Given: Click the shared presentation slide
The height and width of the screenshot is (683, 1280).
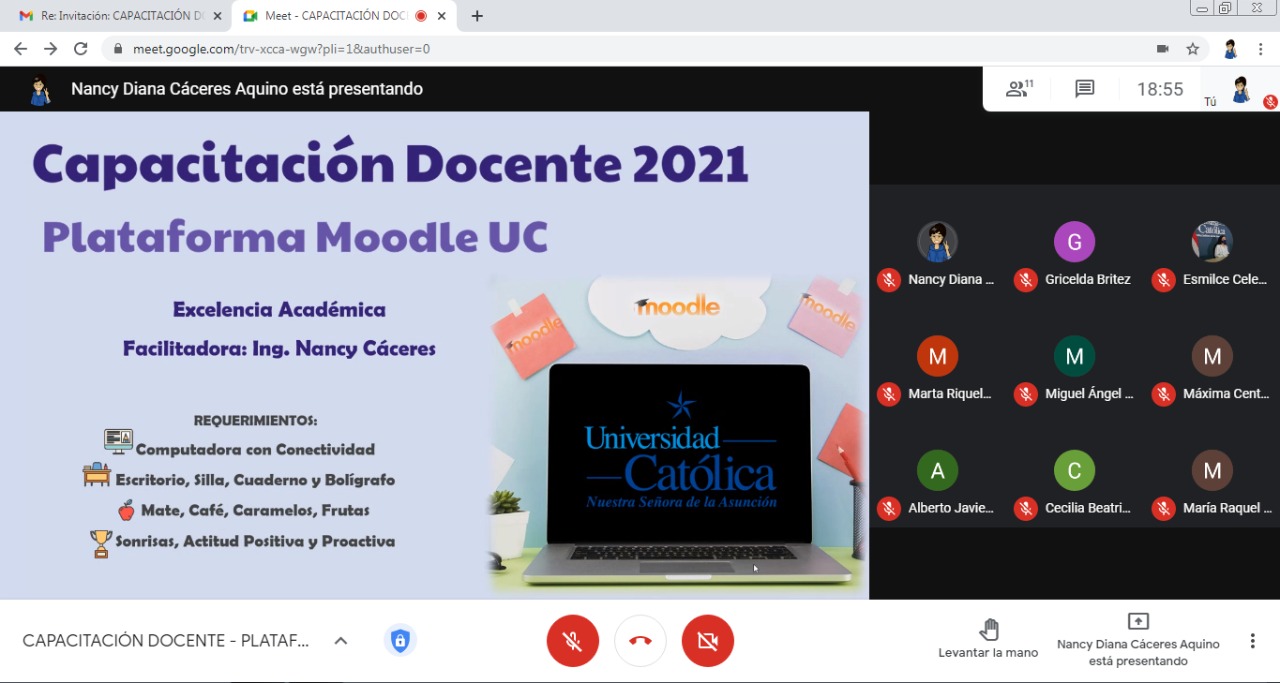Looking at the screenshot, I should [x=434, y=355].
